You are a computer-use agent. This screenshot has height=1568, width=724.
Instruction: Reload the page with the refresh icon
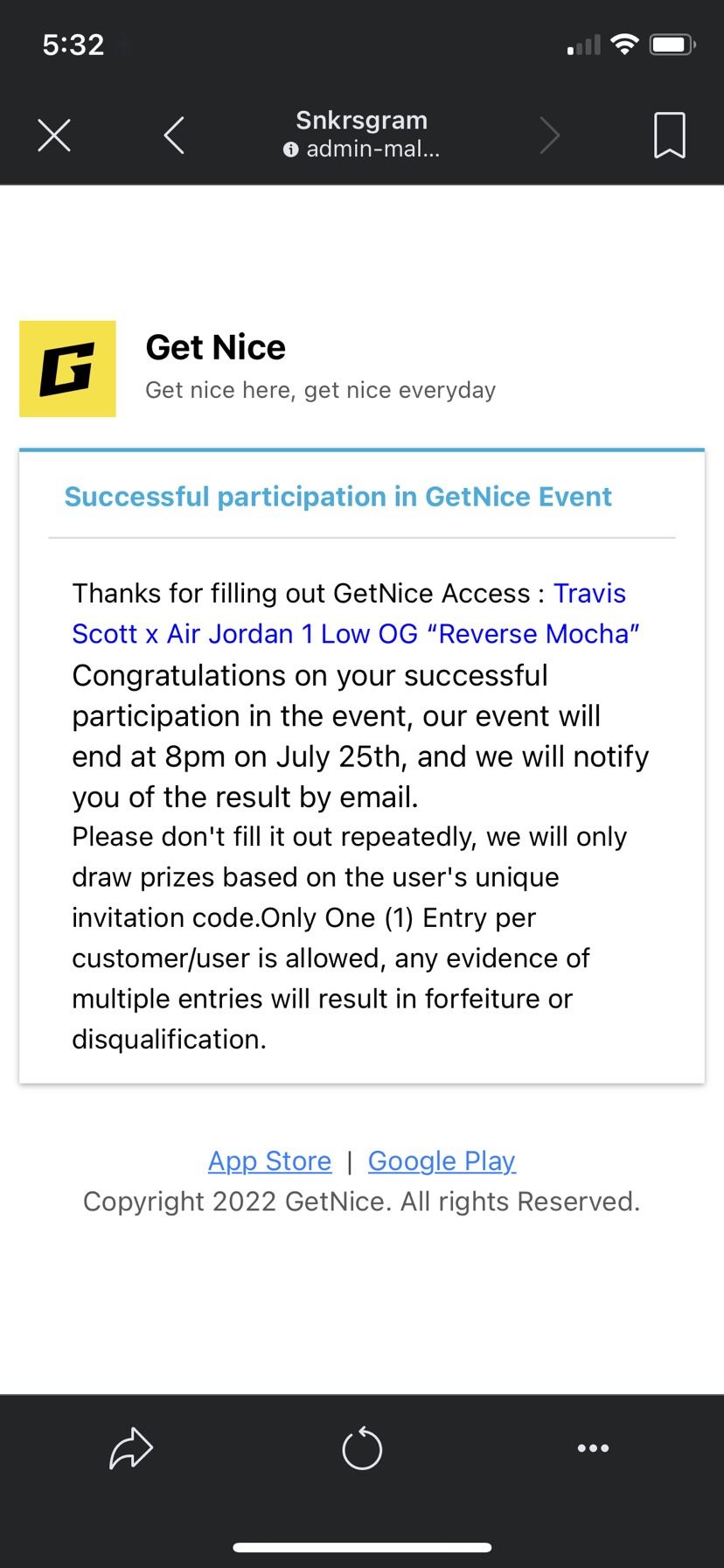click(362, 1449)
